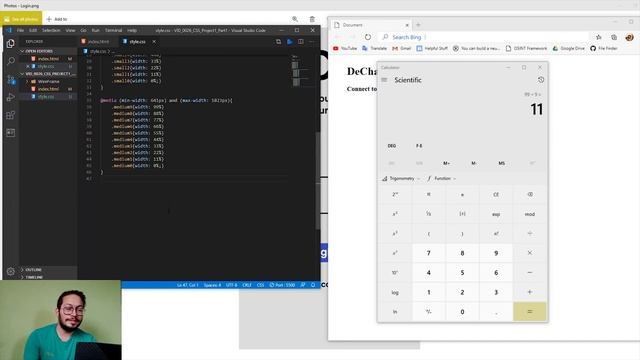
Task: Open the Edit menu in VS Code
Action: tap(33, 31)
